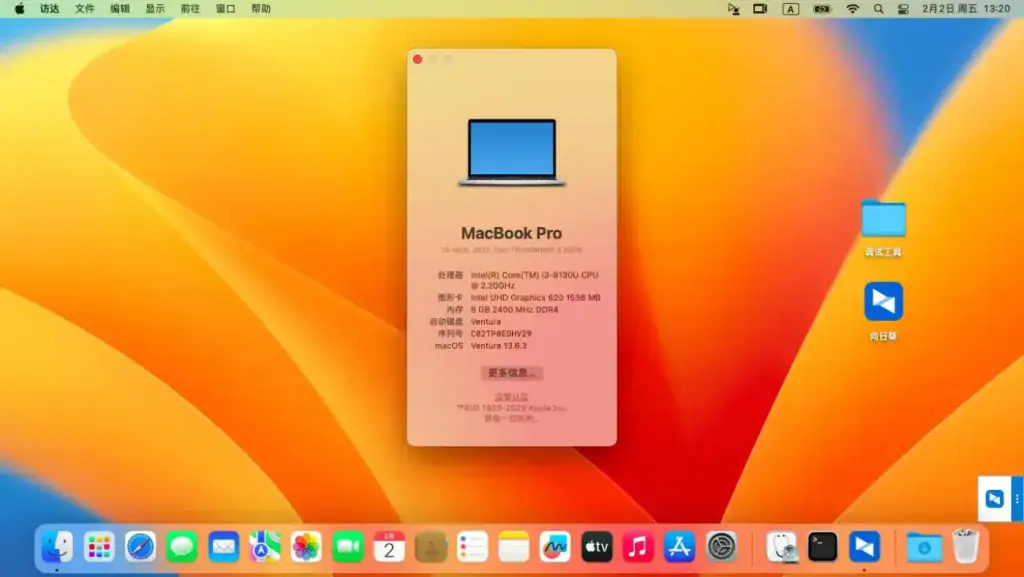
Task: Open Calendar in the Dock
Action: [389, 547]
